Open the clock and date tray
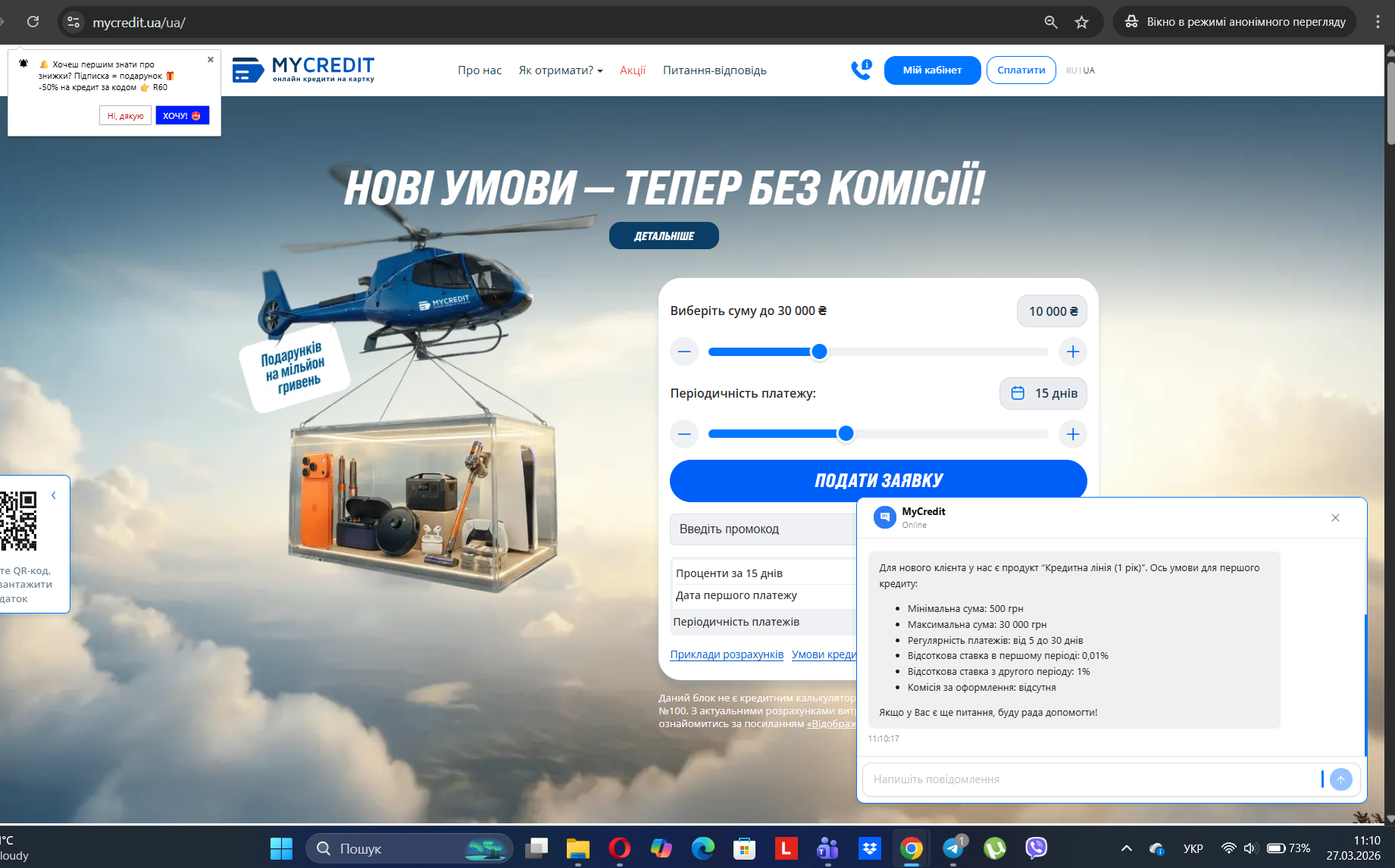The width and height of the screenshot is (1395, 868). tap(1353, 848)
